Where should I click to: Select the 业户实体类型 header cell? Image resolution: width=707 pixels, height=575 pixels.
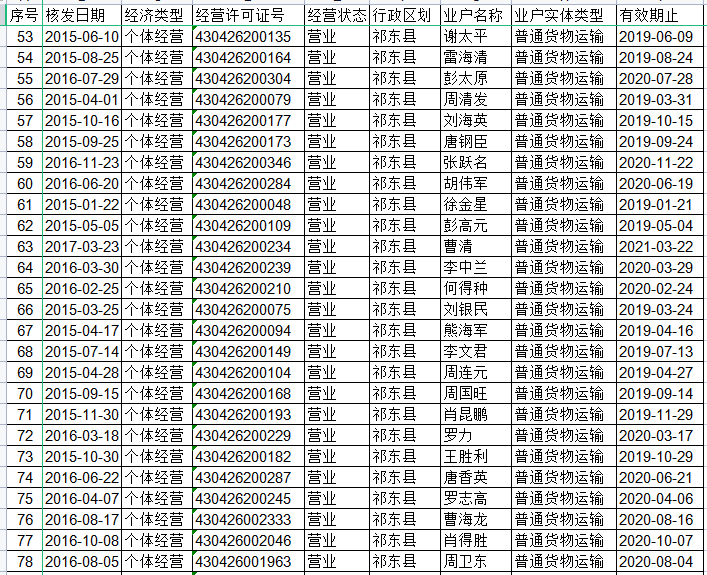pyautogui.click(x=559, y=15)
